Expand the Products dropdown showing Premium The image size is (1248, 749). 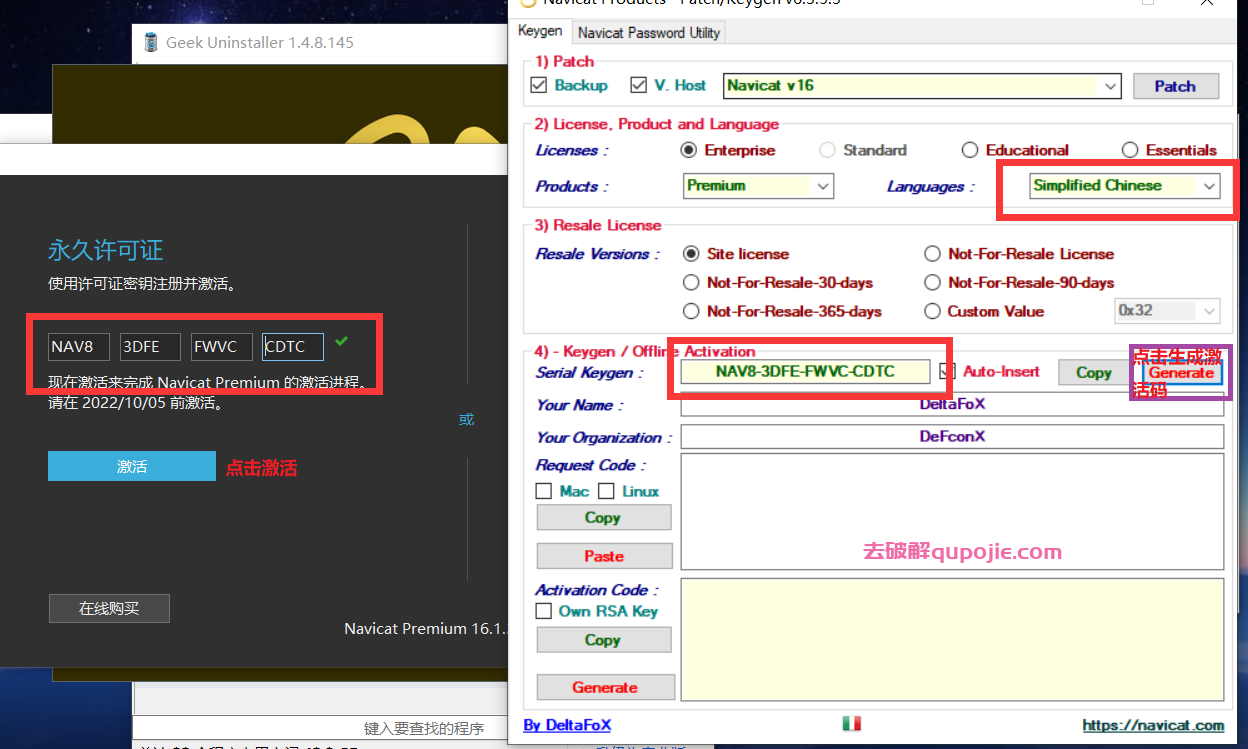tap(759, 186)
